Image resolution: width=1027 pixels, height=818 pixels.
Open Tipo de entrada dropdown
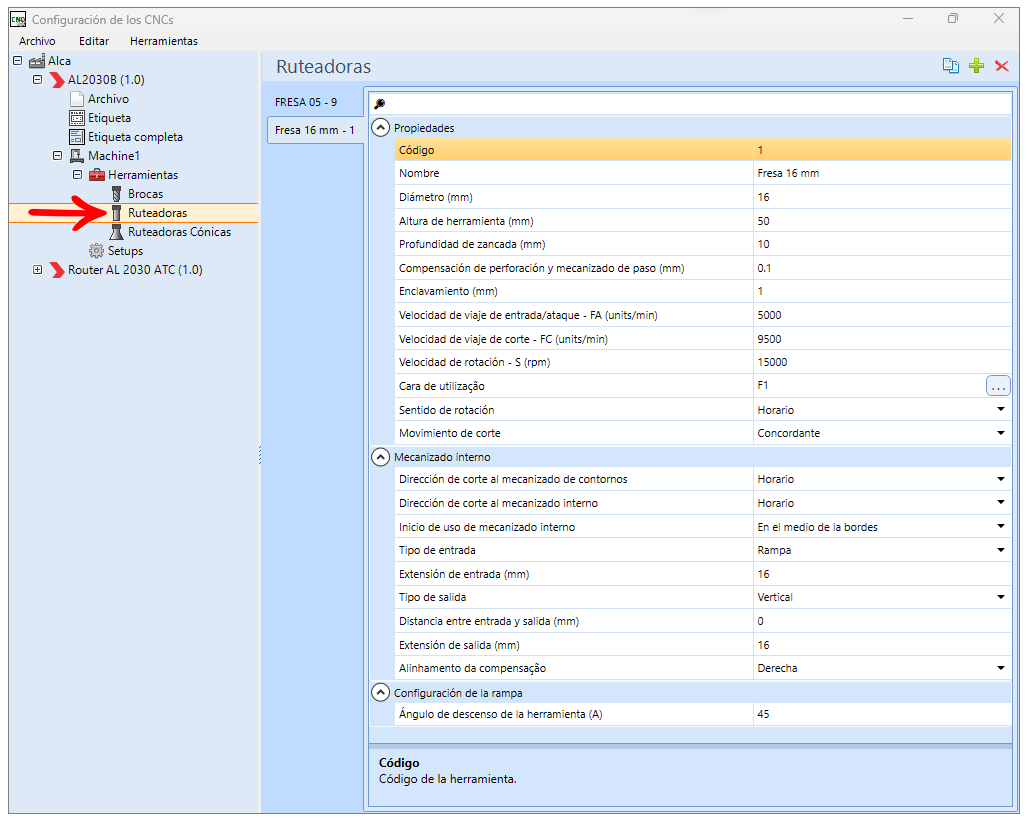coord(1001,550)
